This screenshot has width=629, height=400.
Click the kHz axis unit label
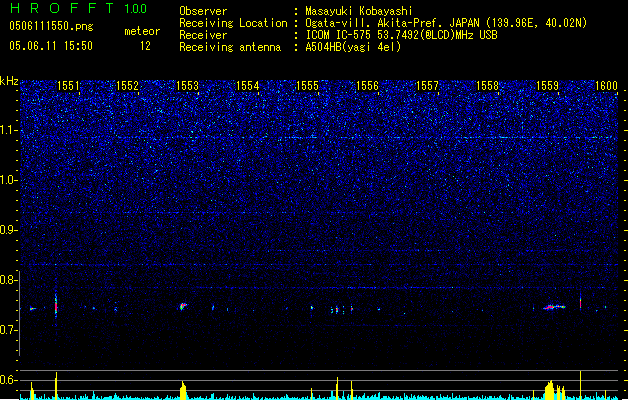pos(9,81)
